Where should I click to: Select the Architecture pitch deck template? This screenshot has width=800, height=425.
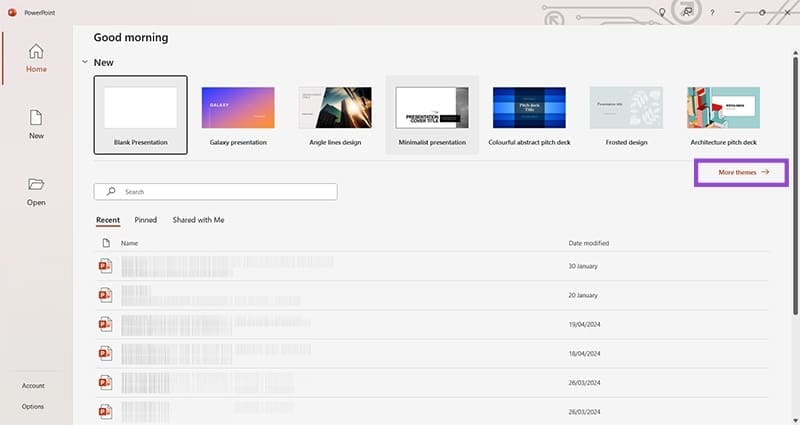point(723,115)
